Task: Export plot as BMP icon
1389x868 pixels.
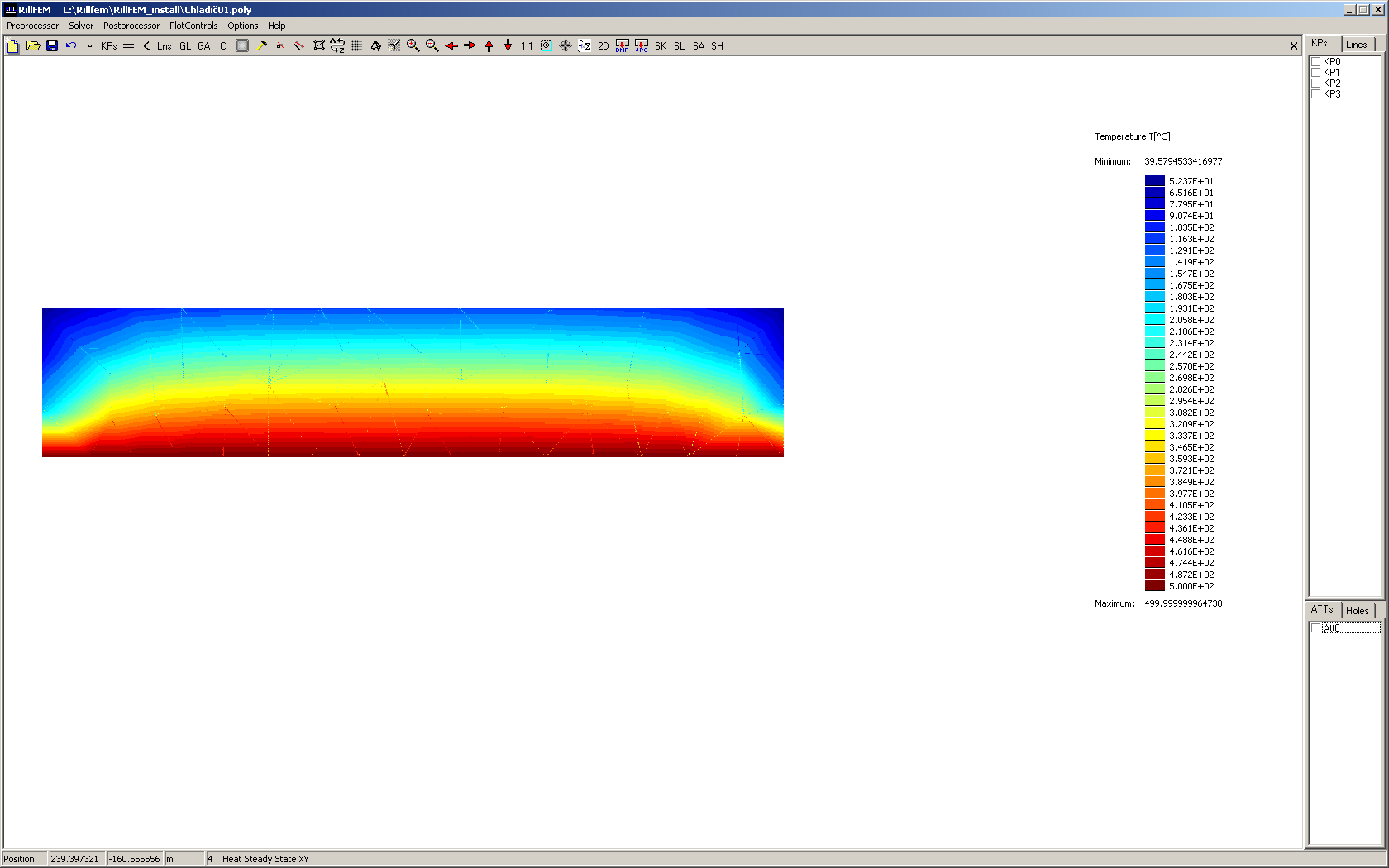Action: click(x=623, y=46)
